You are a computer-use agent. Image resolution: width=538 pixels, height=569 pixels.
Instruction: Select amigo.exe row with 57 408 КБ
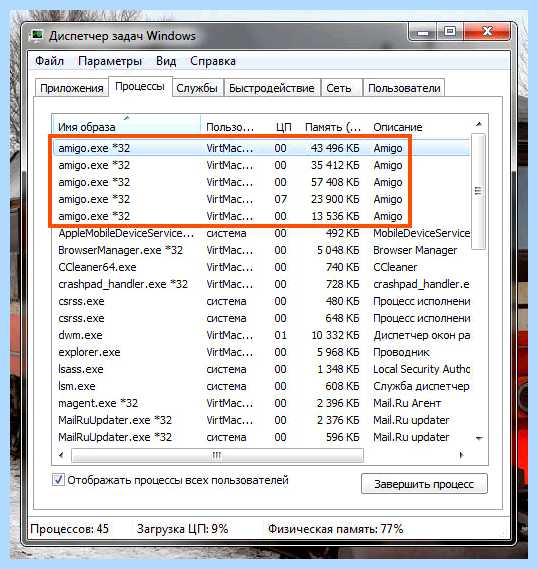262,182
